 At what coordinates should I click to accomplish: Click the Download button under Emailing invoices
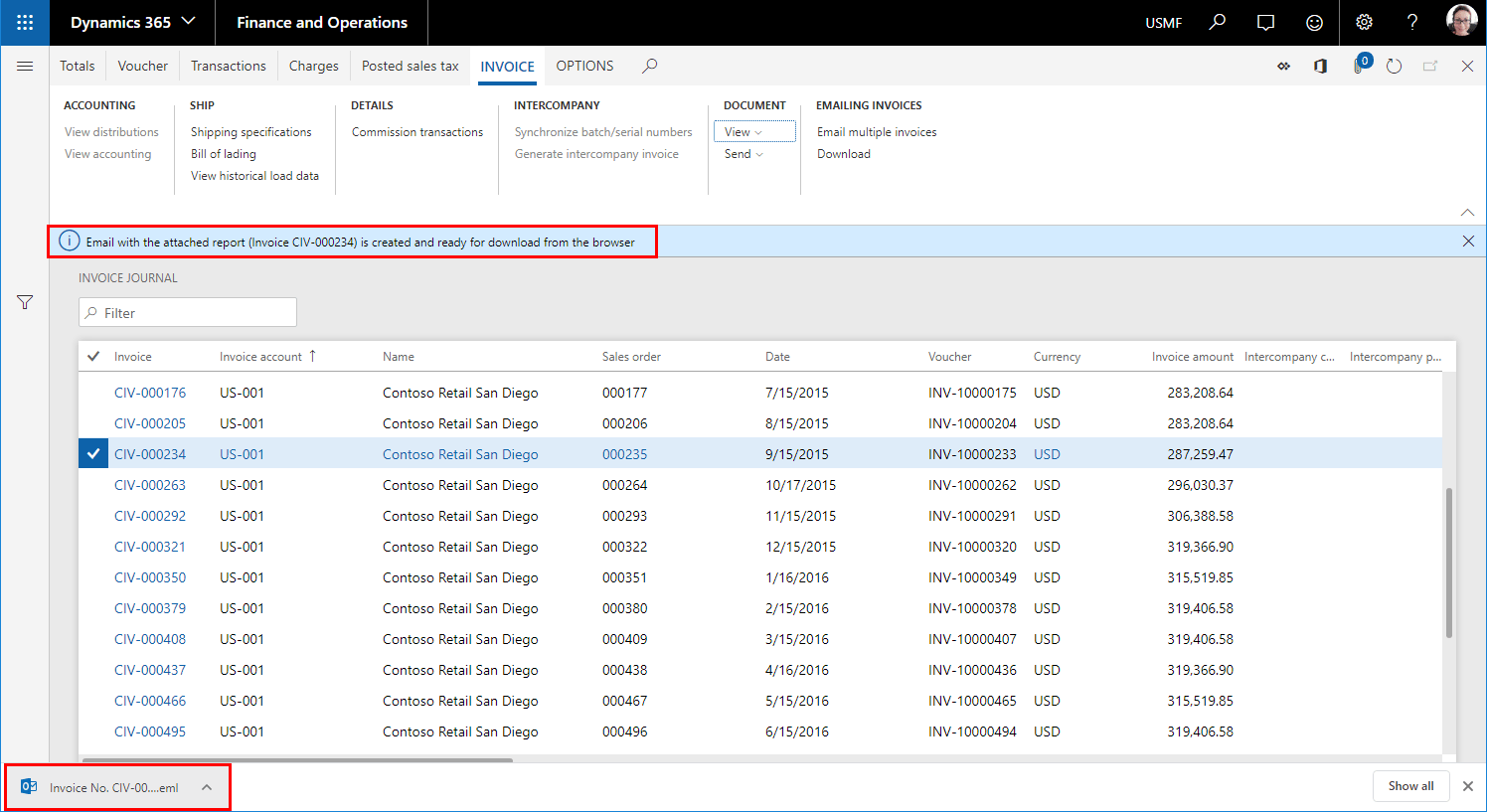click(844, 154)
